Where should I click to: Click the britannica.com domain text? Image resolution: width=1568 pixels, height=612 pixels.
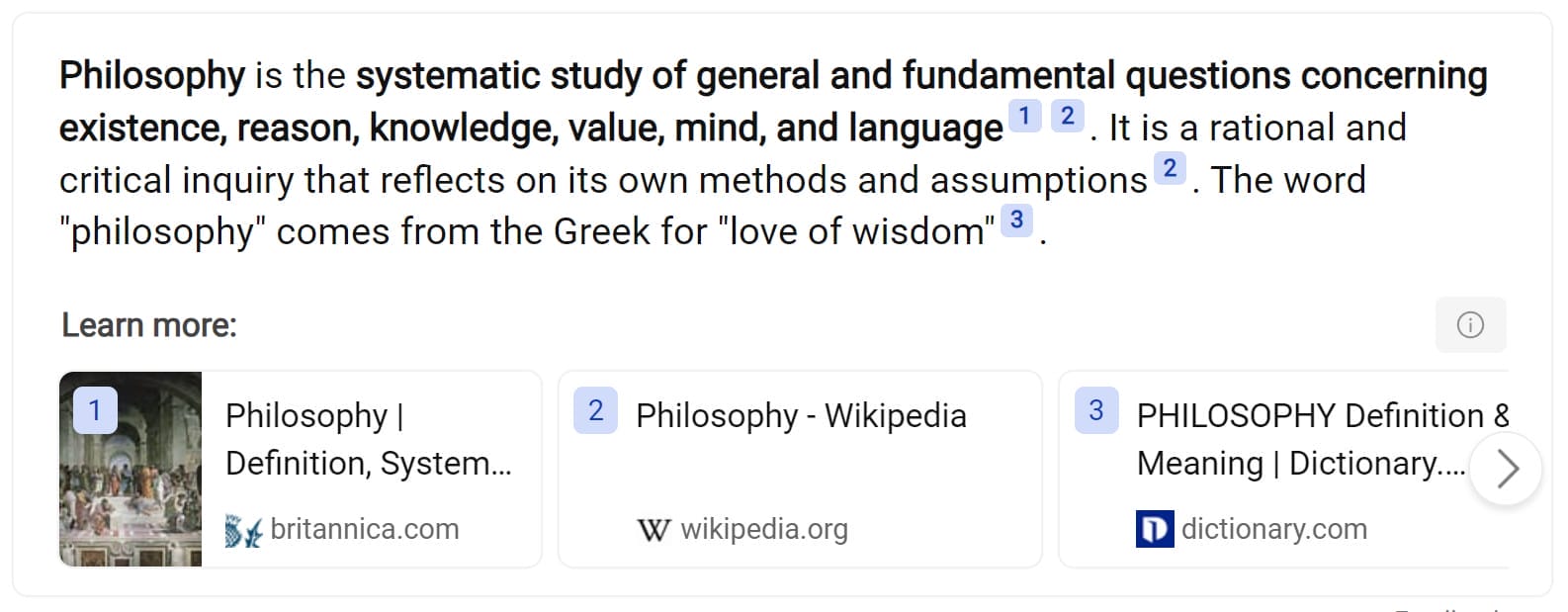click(x=365, y=530)
